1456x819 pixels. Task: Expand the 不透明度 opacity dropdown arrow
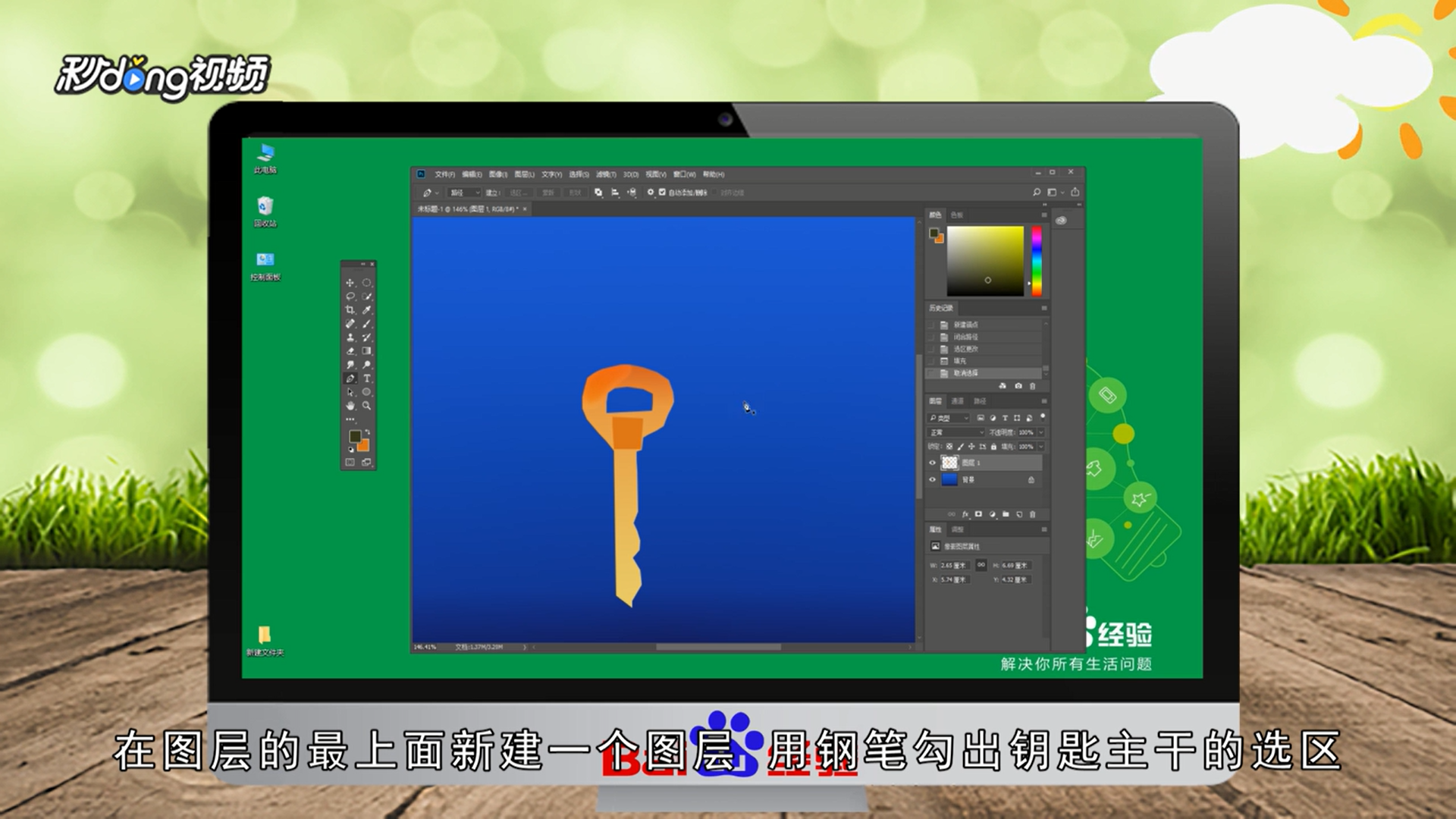pyautogui.click(x=1041, y=432)
